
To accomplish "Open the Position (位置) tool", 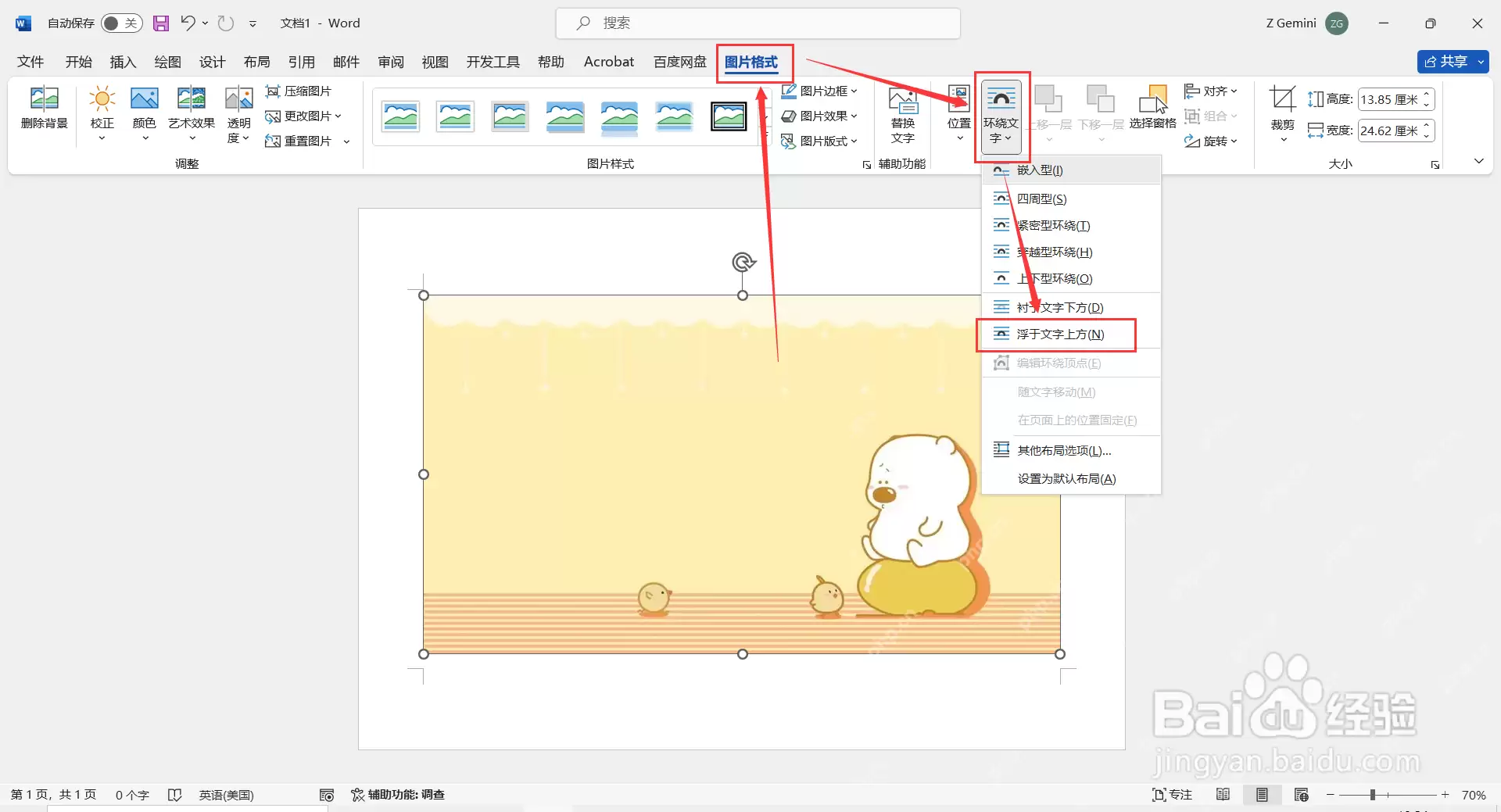I will [x=959, y=113].
